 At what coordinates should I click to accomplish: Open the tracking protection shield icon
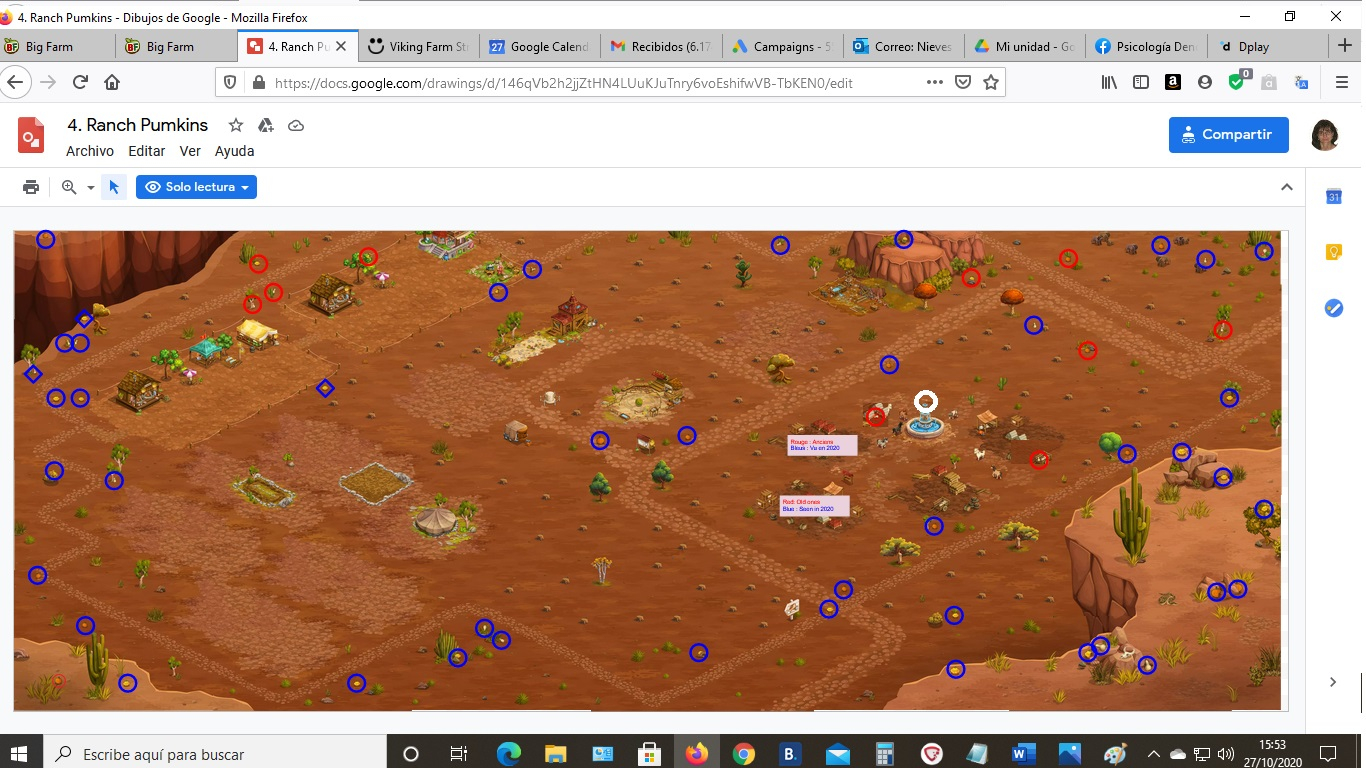coord(229,83)
